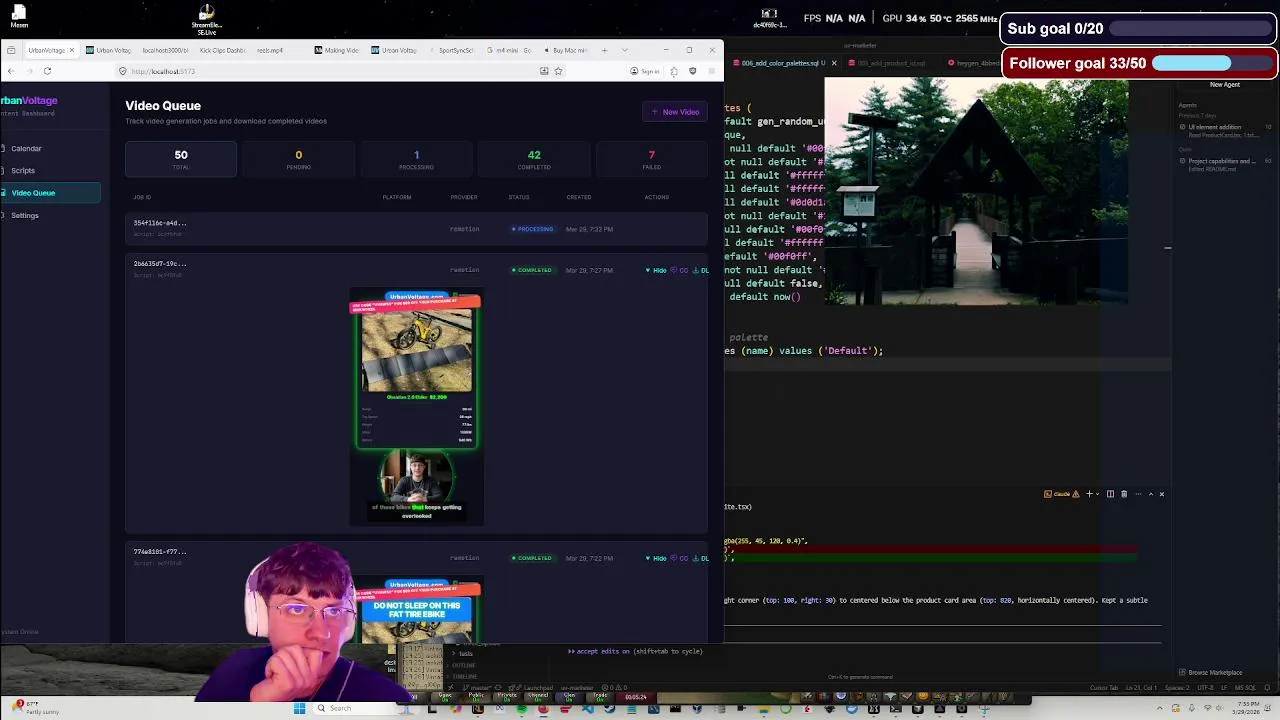The image size is (1280, 720).
Task: Open Scripts in the dashboard sidebar
Action: click(23, 170)
